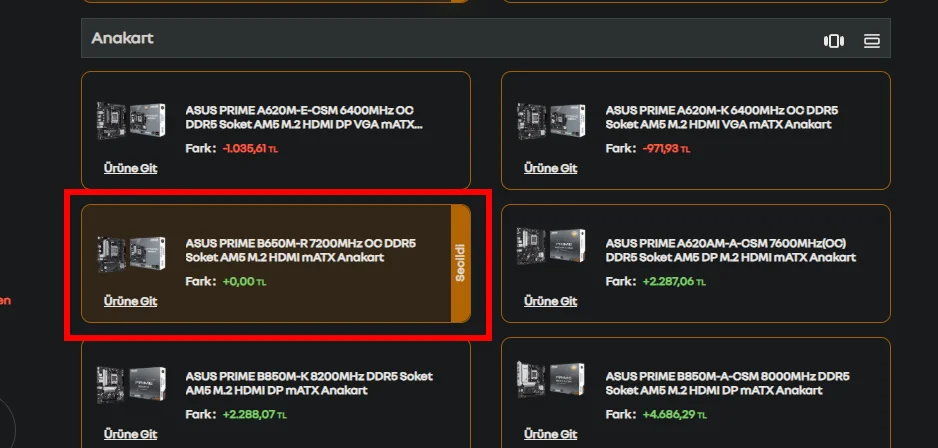Select the ASUS PRIME A620M-K motherboard title
Viewport: 938px width, 448px height.
[x=721, y=118]
